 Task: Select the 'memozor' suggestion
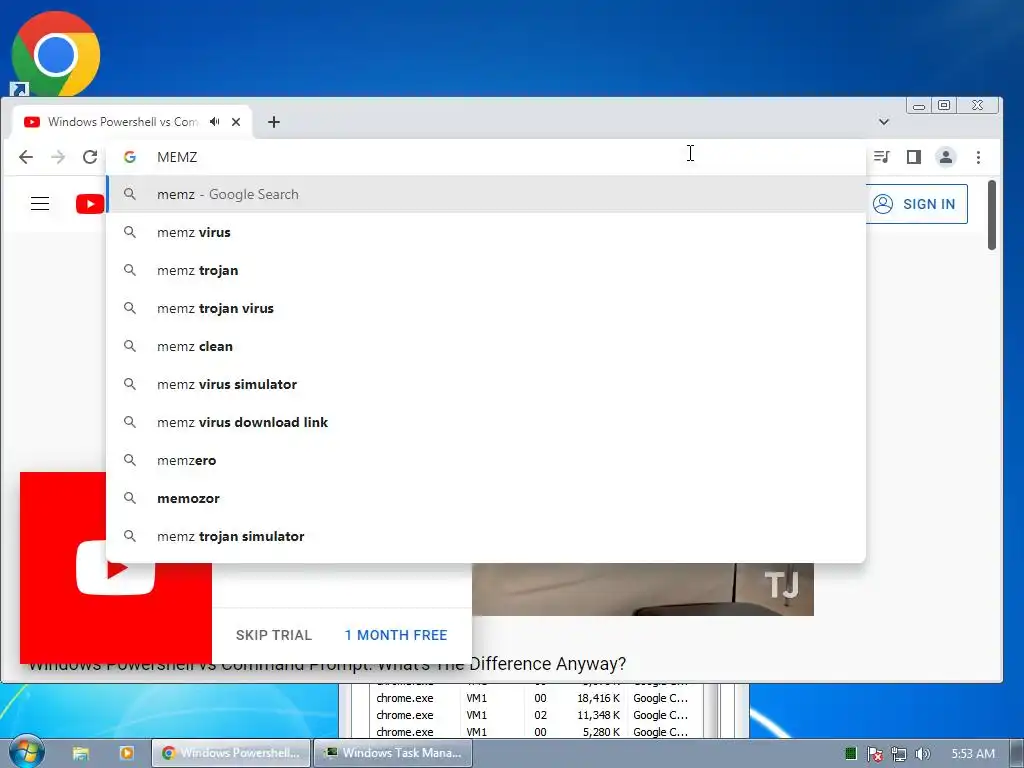pyautogui.click(x=487, y=498)
